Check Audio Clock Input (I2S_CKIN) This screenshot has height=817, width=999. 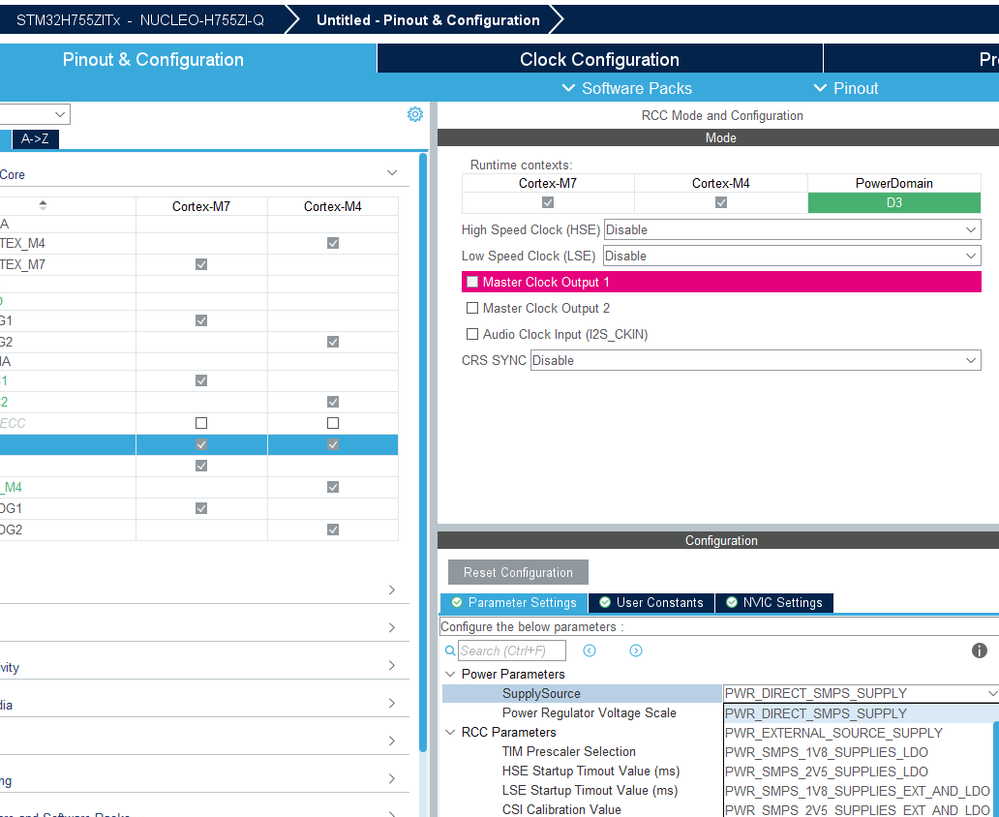point(472,334)
